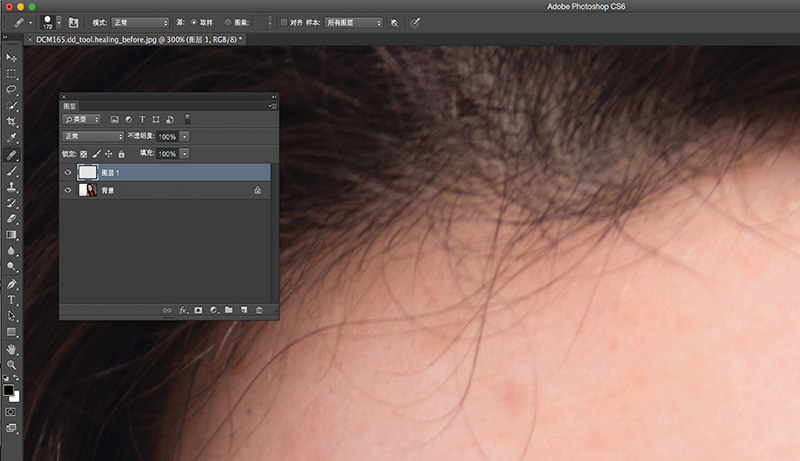The width and height of the screenshot is (800, 461).
Task: Click the foreground color swatch
Action: [8, 390]
